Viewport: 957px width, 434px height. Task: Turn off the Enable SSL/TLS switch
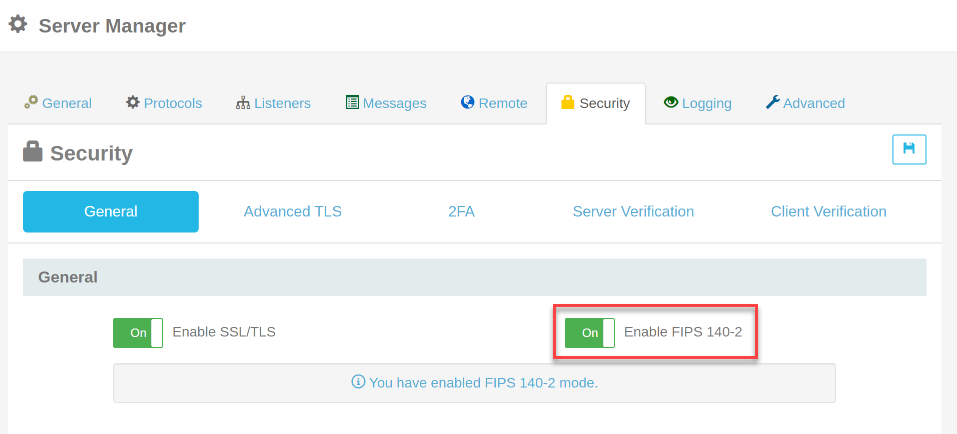pyautogui.click(x=138, y=333)
